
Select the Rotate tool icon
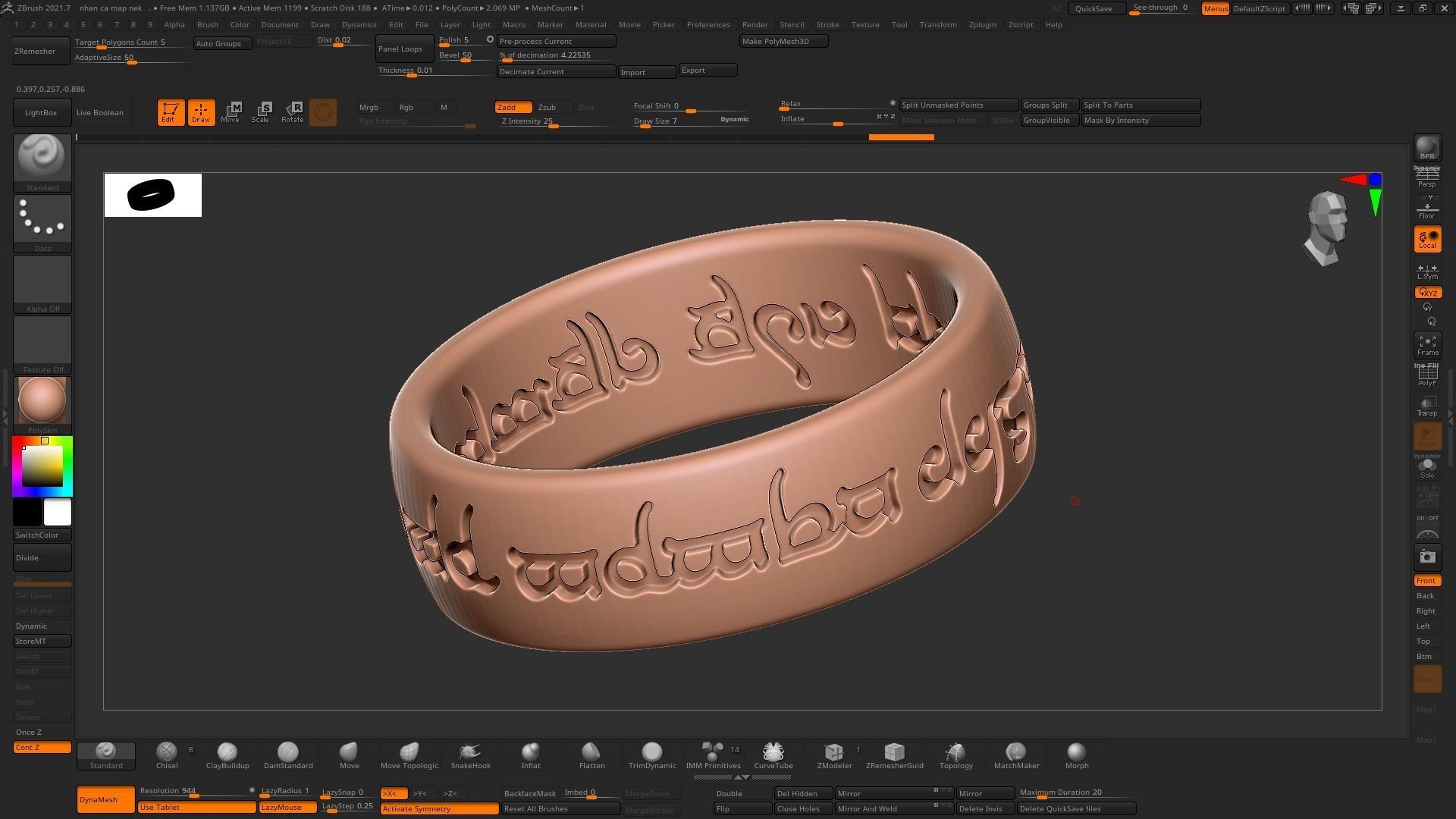point(293,112)
